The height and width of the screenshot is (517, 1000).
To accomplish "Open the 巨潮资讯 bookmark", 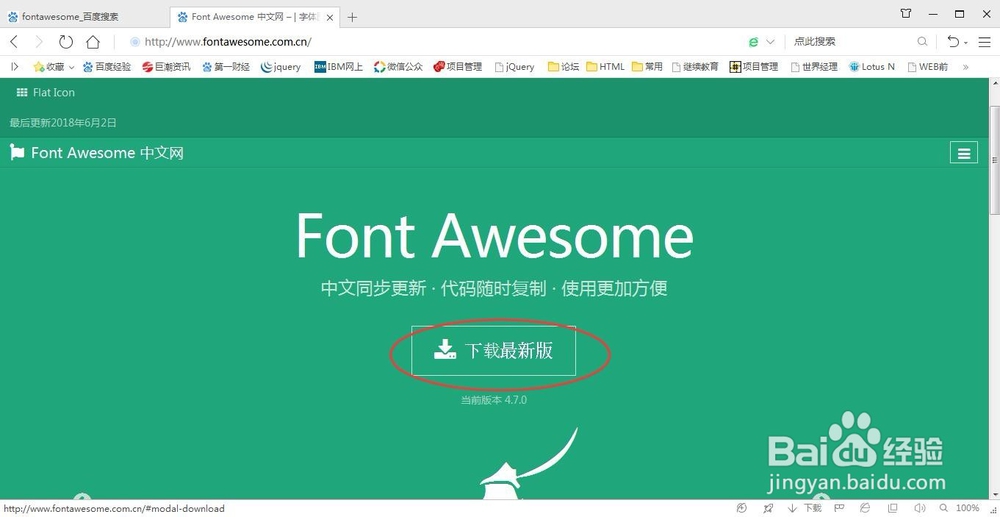I will (166, 66).
